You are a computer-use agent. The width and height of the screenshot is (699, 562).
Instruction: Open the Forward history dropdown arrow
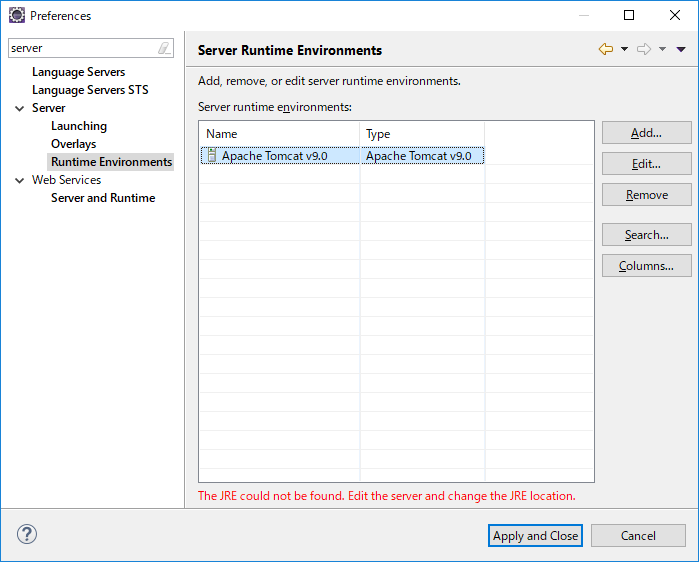[x=662, y=49]
